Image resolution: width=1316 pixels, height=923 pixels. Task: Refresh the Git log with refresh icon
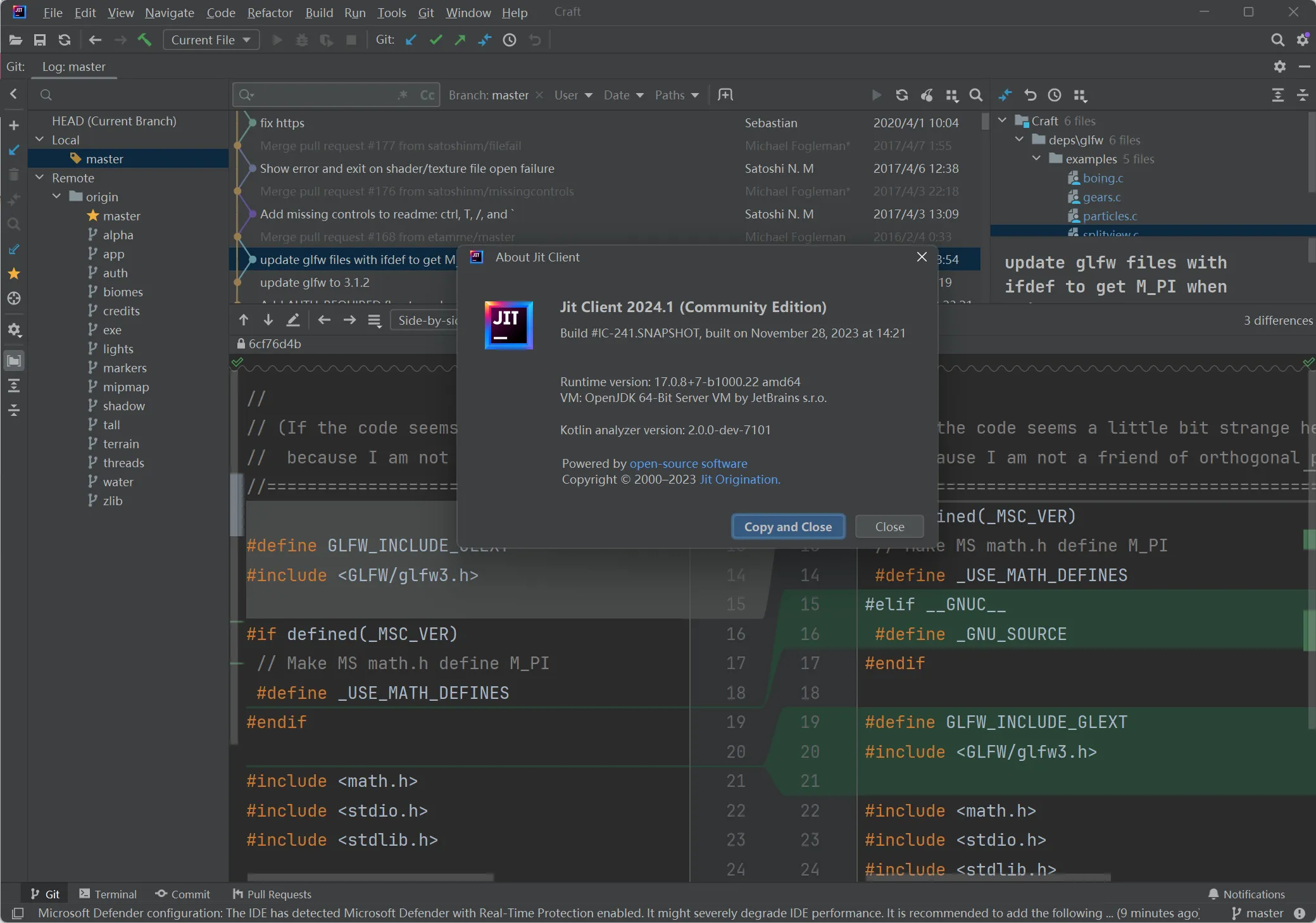pos(902,95)
